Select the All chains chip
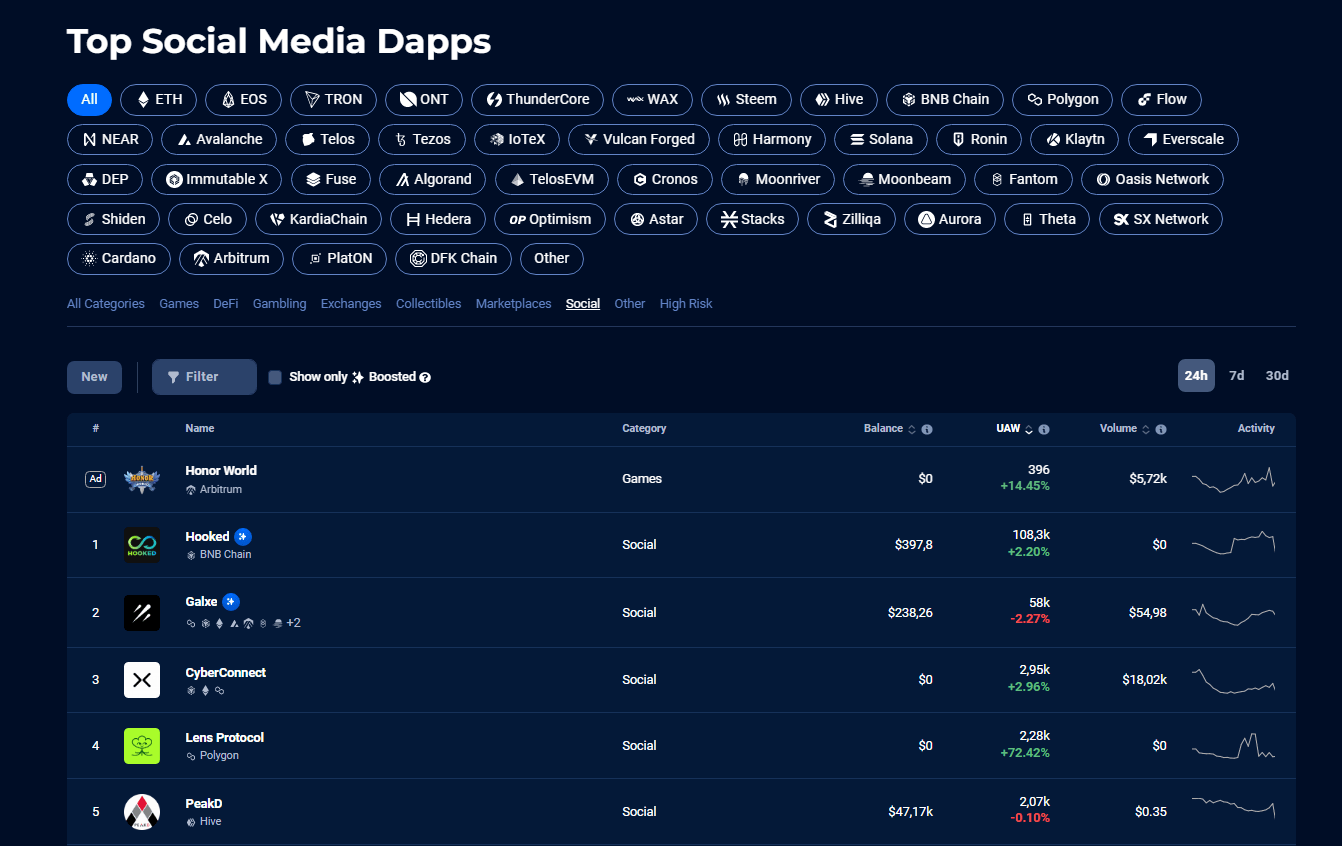The width and height of the screenshot is (1342, 846). (89, 100)
